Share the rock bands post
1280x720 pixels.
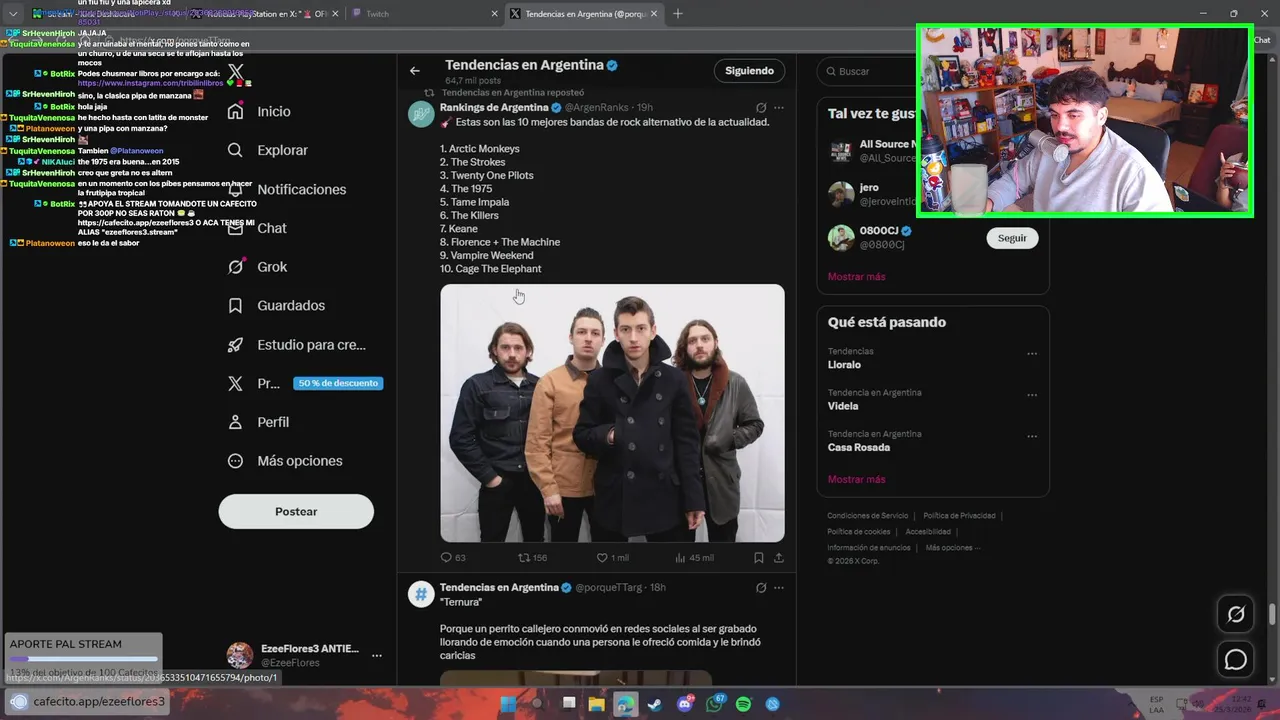[779, 558]
